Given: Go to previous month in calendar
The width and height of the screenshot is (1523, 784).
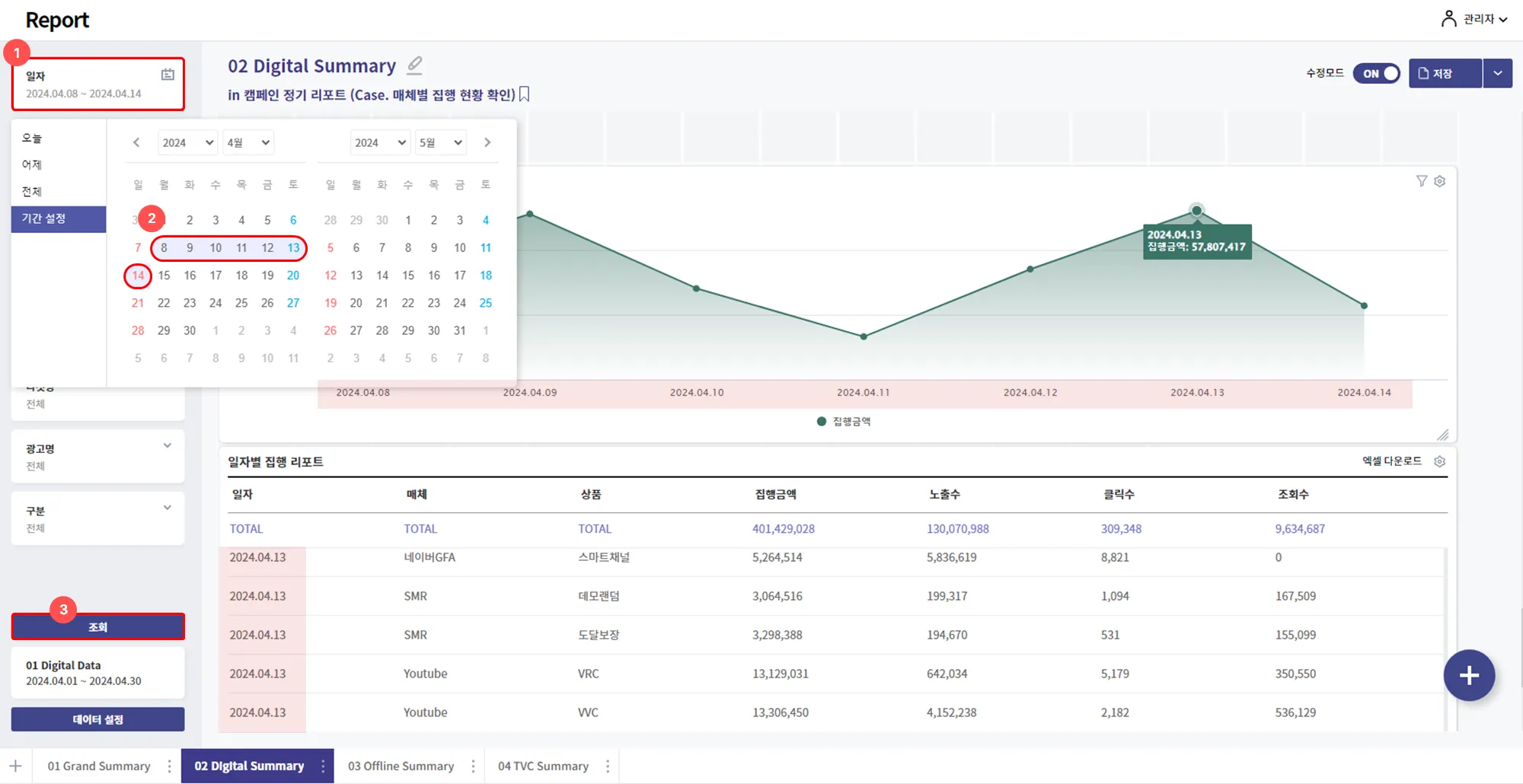Looking at the screenshot, I should [x=136, y=142].
